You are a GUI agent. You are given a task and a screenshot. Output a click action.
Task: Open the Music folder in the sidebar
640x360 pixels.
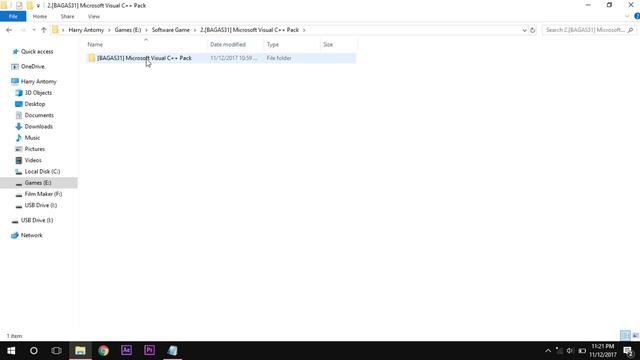tap(32, 138)
